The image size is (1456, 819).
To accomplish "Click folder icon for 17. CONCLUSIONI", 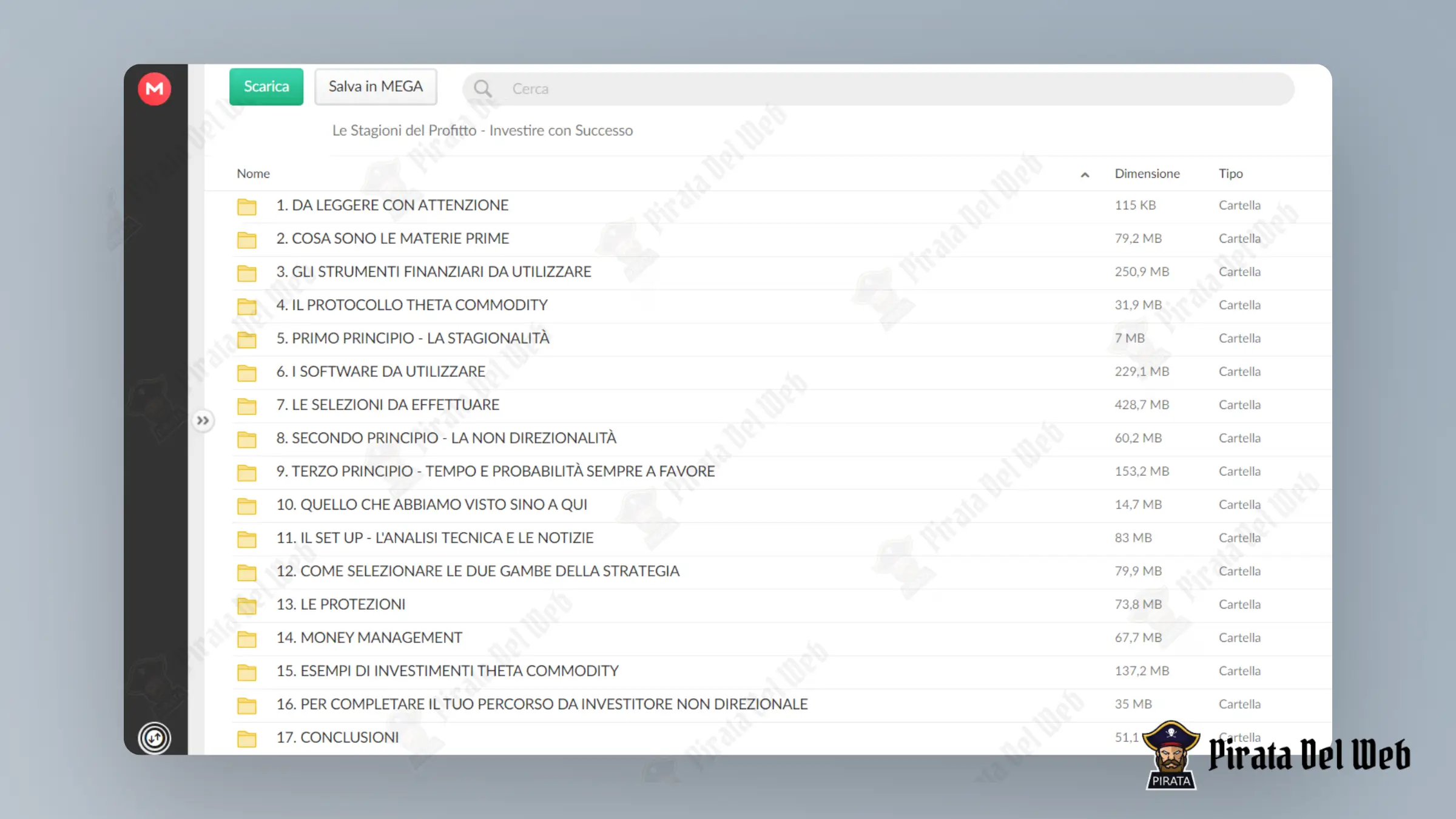I will (x=246, y=738).
